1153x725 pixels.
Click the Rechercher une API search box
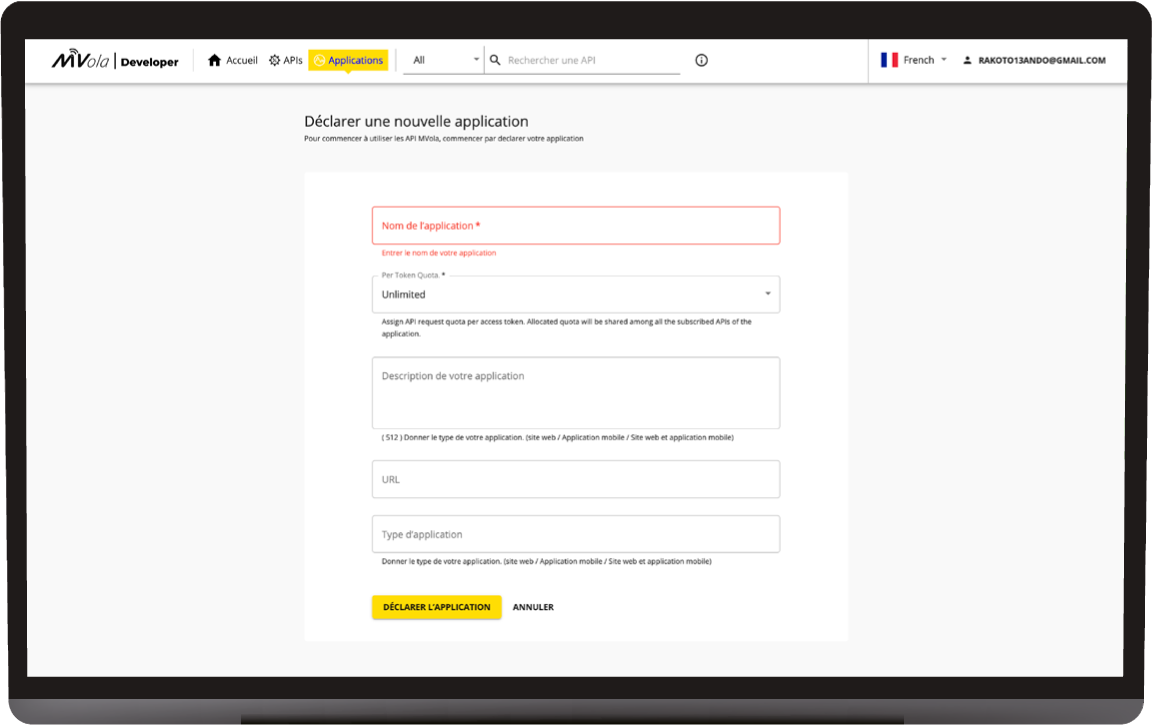click(590, 60)
